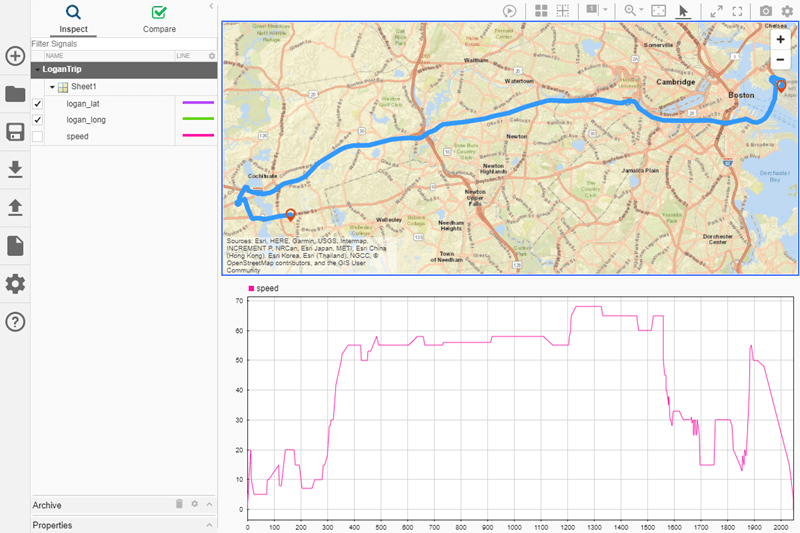Save session with the floppy disk icon
Image resolution: width=800 pixels, height=533 pixels.
15,132
